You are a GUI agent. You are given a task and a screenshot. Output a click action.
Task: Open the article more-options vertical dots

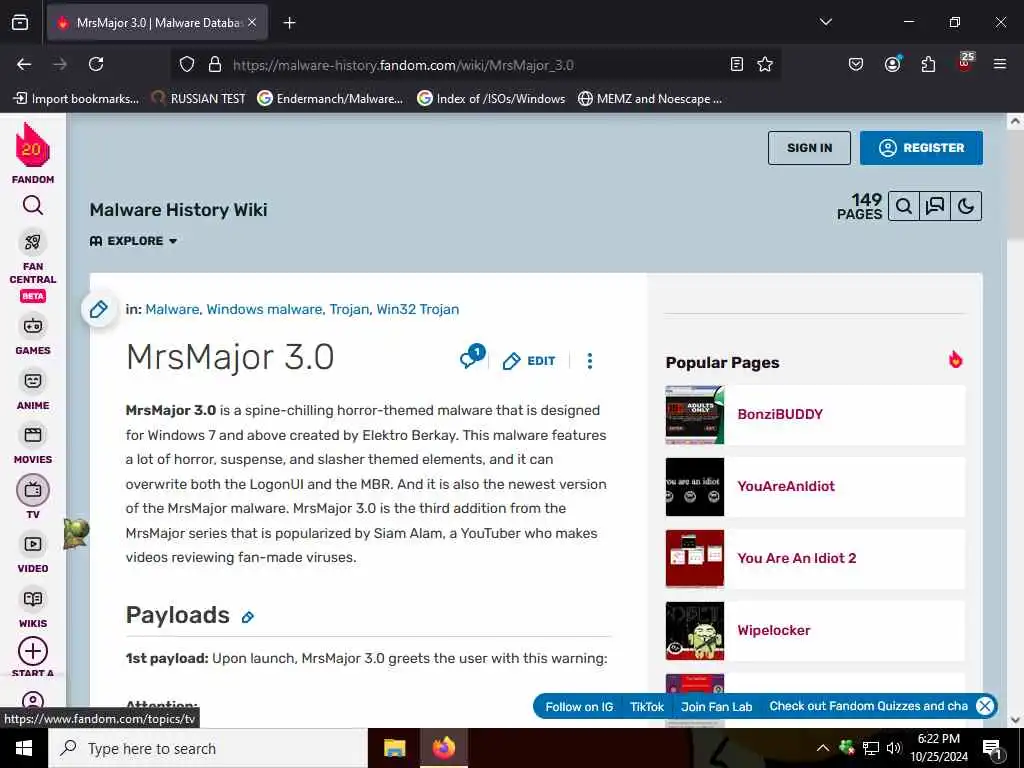click(x=590, y=361)
